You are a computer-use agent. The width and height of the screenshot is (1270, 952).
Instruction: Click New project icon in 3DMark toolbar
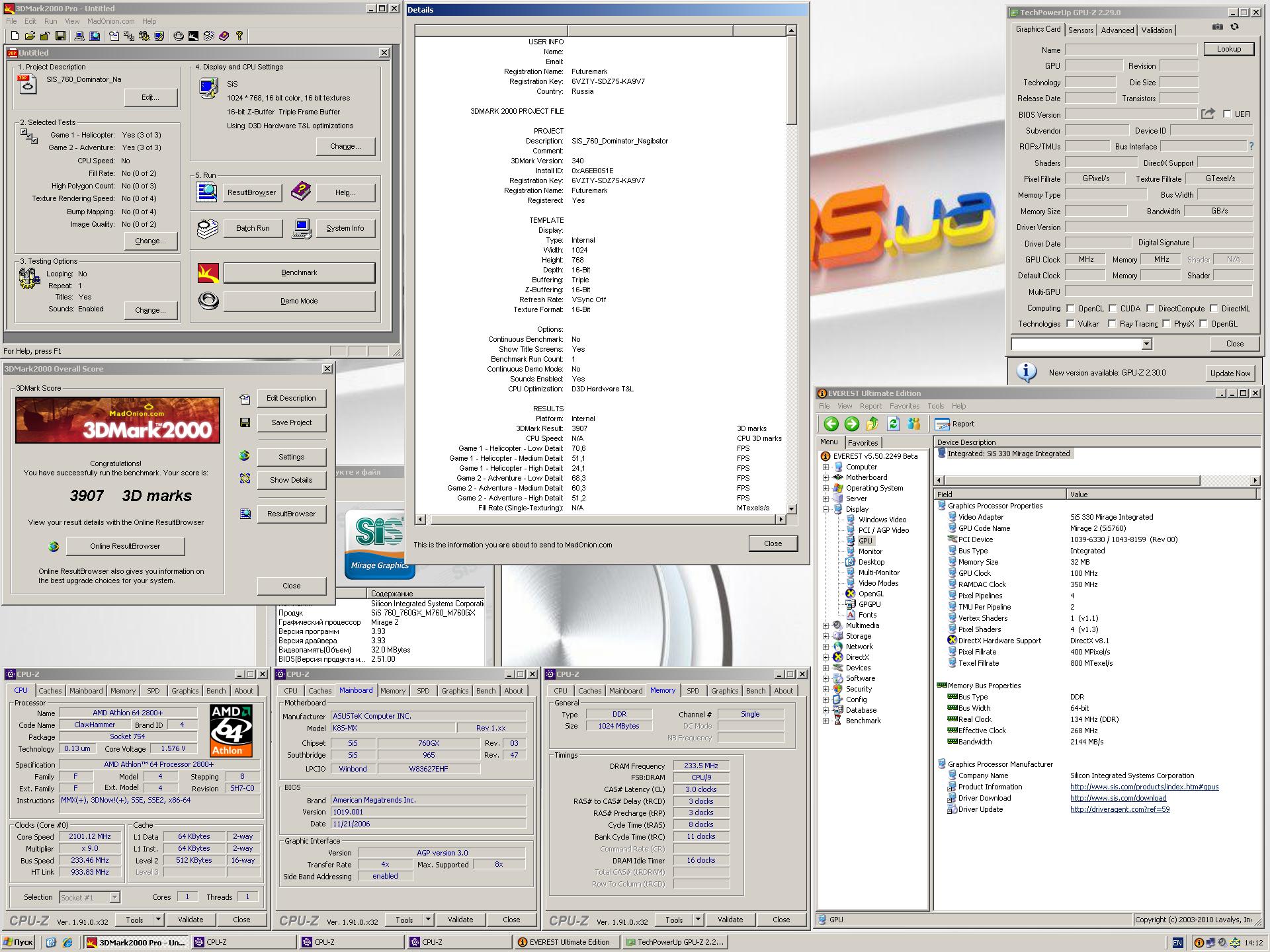click(15, 36)
